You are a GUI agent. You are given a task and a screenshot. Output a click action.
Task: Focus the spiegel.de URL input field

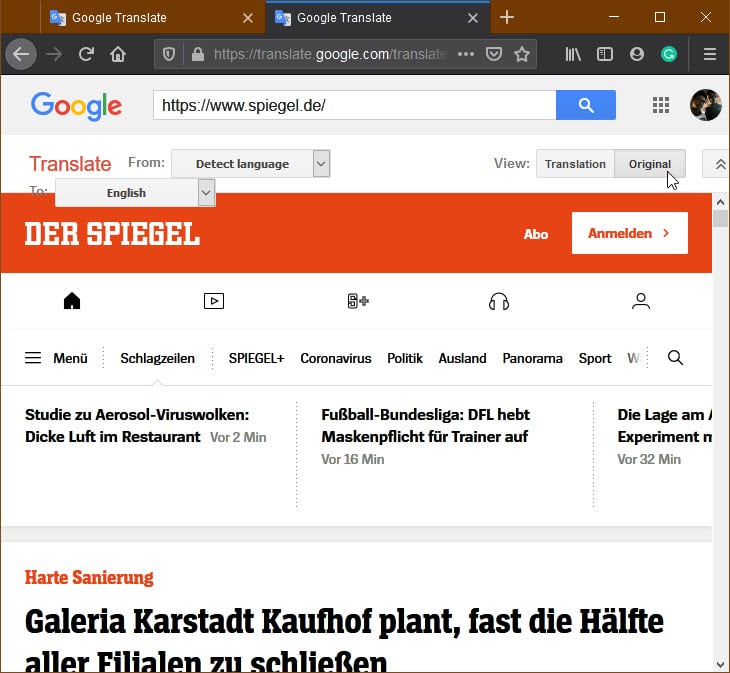coord(354,105)
